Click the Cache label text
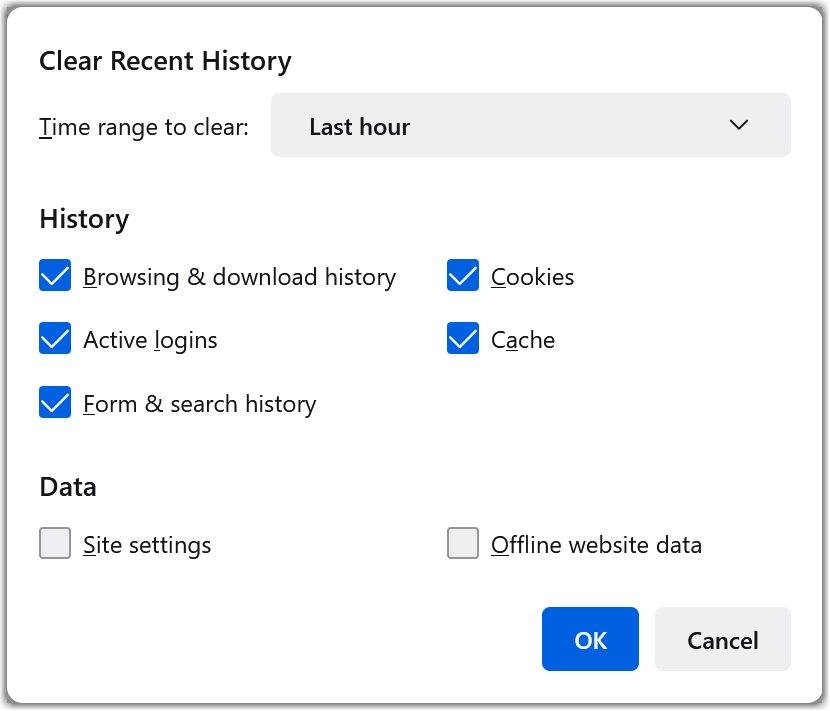 pos(522,339)
